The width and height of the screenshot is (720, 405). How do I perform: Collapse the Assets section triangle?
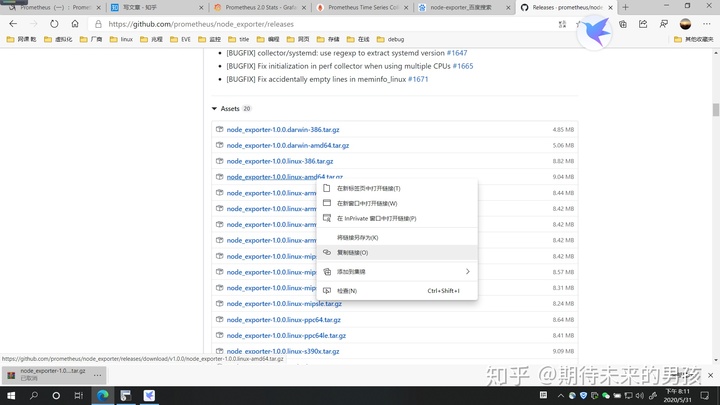coord(214,109)
